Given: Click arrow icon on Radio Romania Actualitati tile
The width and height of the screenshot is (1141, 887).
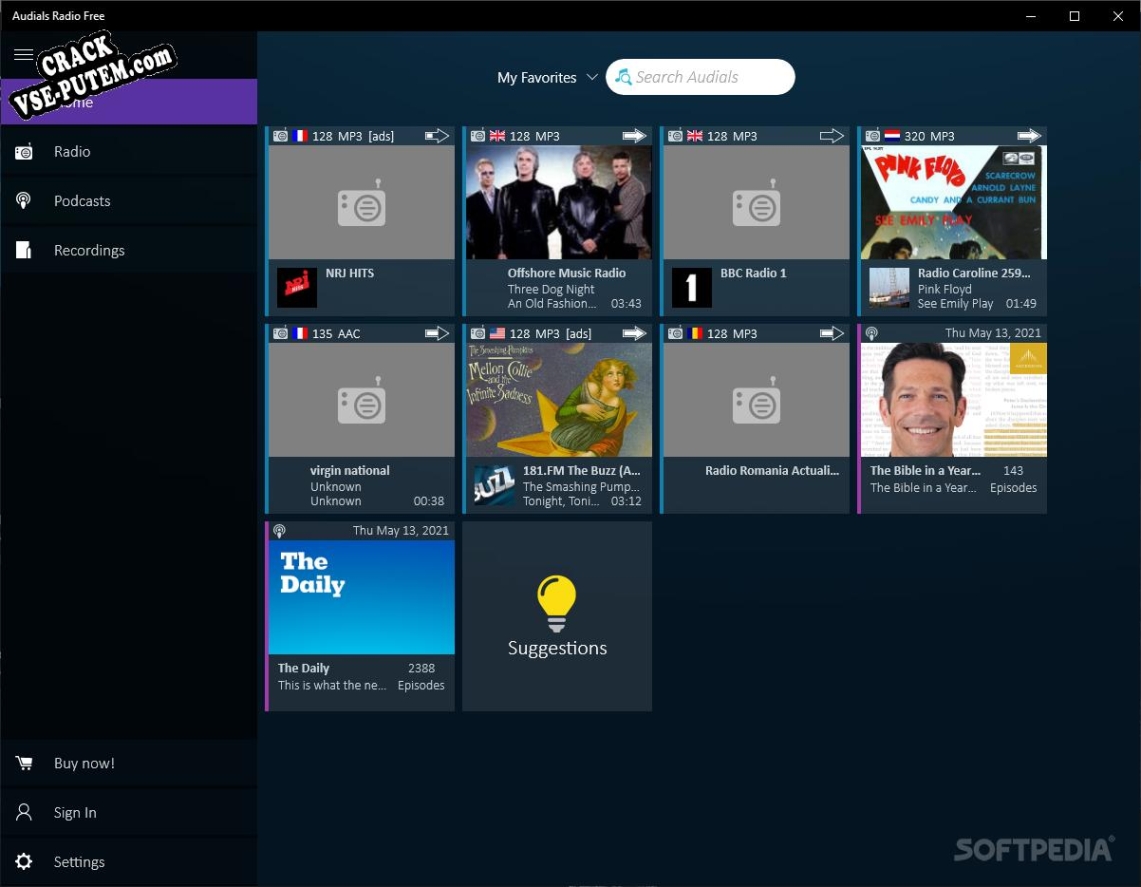Looking at the screenshot, I should pyautogui.click(x=831, y=333).
